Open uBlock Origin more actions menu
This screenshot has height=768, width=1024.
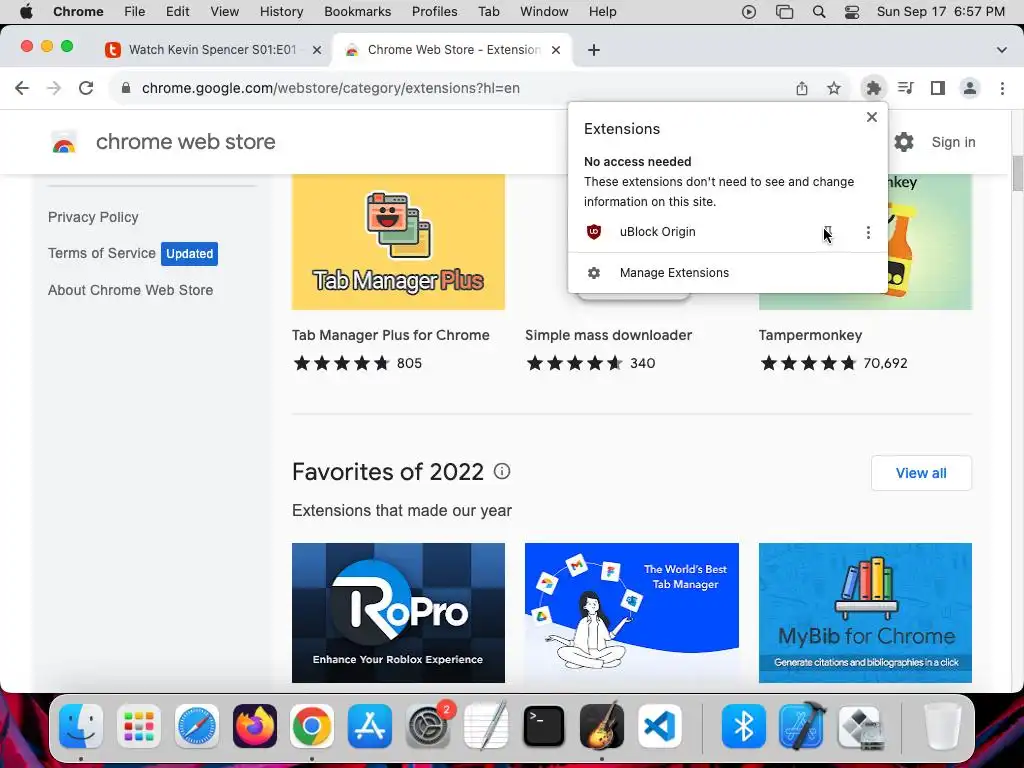868,232
